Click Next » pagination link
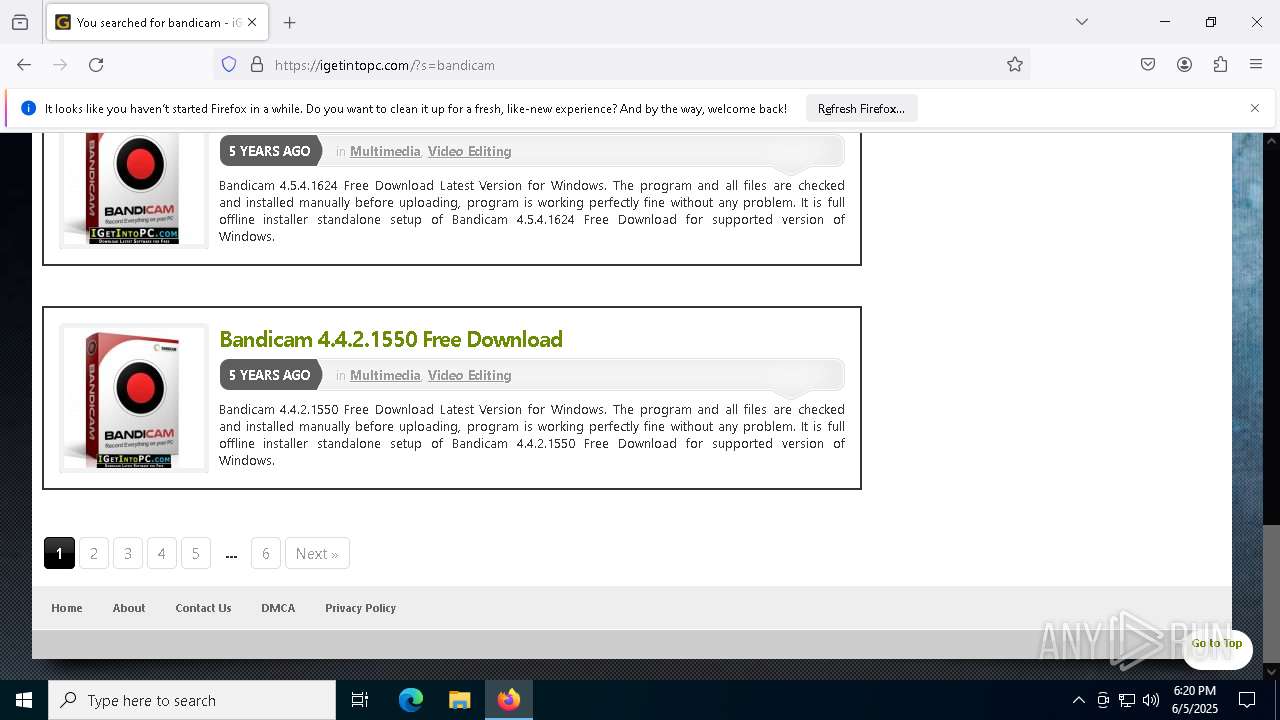The image size is (1280, 720). 317,553
